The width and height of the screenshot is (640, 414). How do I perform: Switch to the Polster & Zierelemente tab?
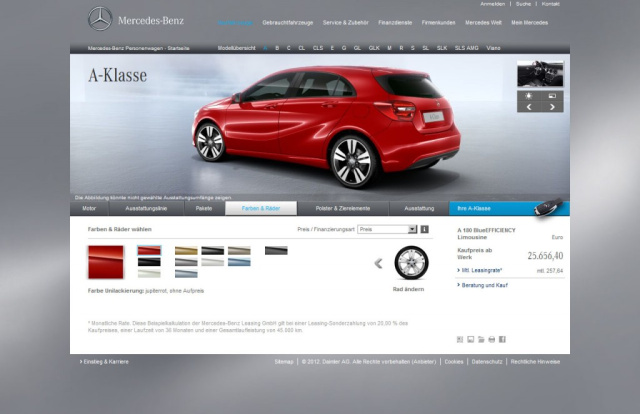pyautogui.click(x=343, y=208)
